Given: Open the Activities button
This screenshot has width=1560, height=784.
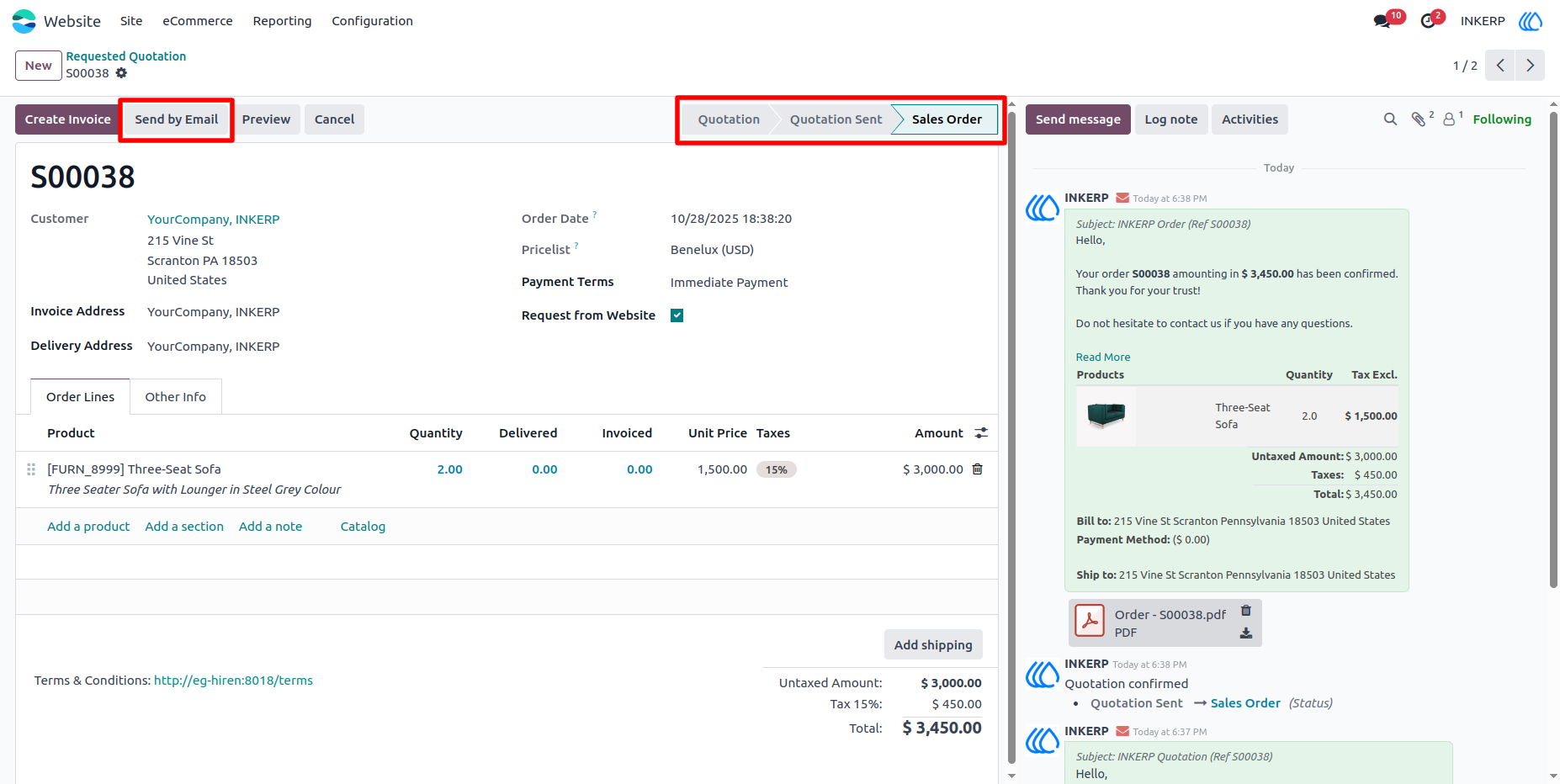Looking at the screenshot, I should tap(1250, 119).
